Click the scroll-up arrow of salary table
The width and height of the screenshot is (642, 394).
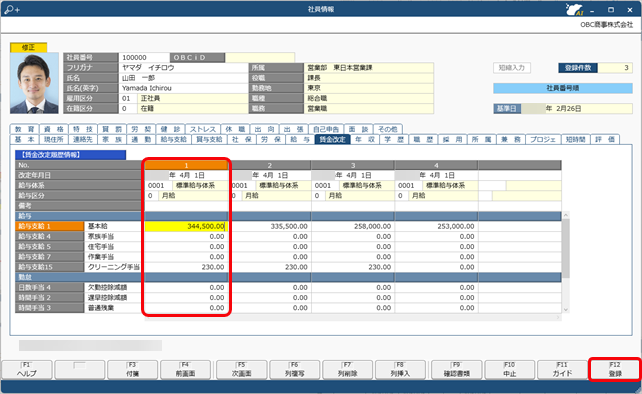pyautogui.click(x=566, y=215)
